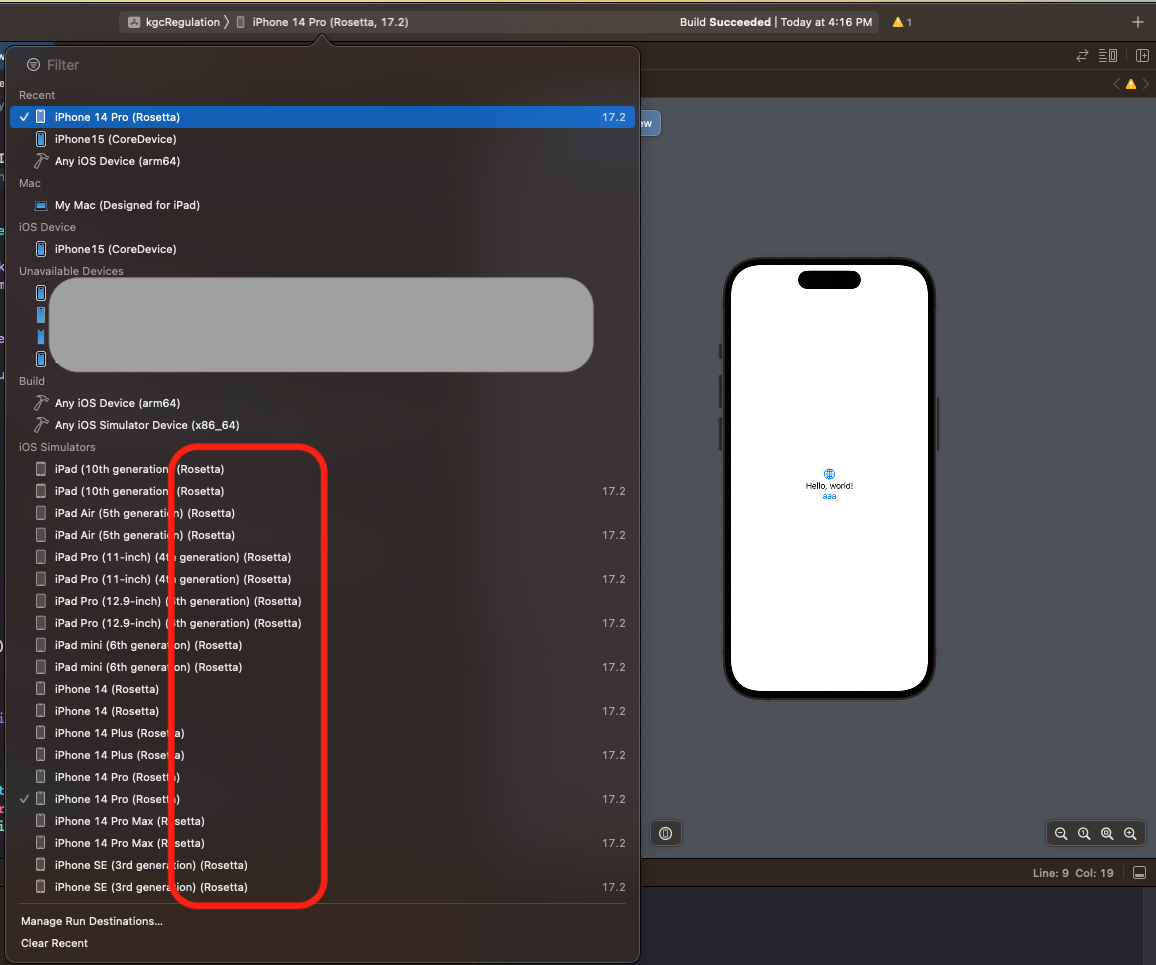Viewport: 1156px width, 965px height.
Task: Select iPad (10th generation) (Rosetta) 17.2
Action: coord(322,491)
